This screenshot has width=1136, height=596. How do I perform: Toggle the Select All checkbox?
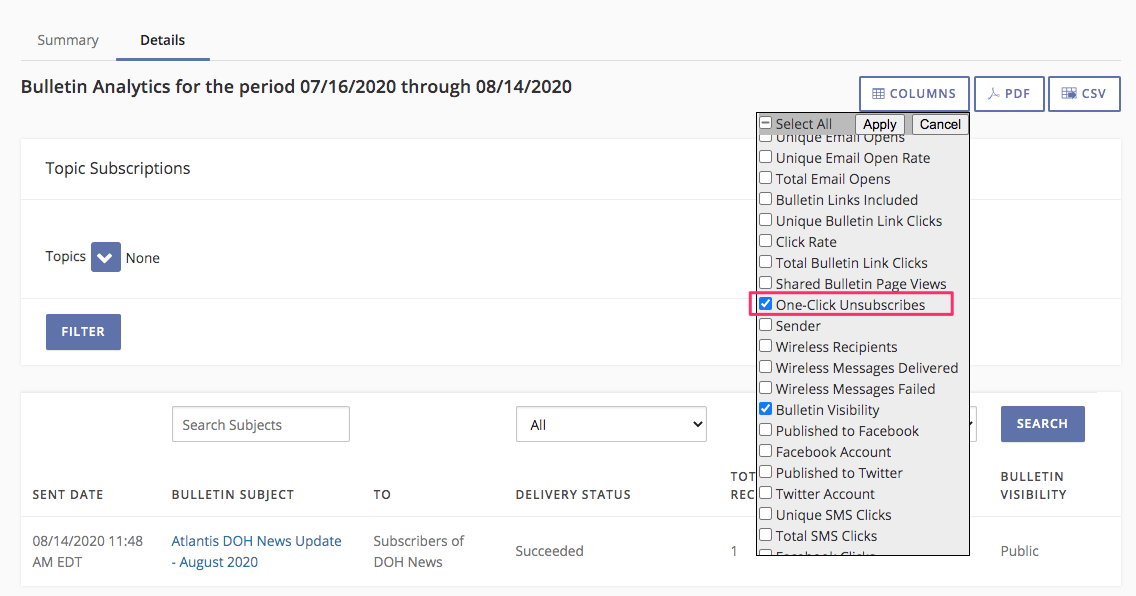(x=765, y=124)
